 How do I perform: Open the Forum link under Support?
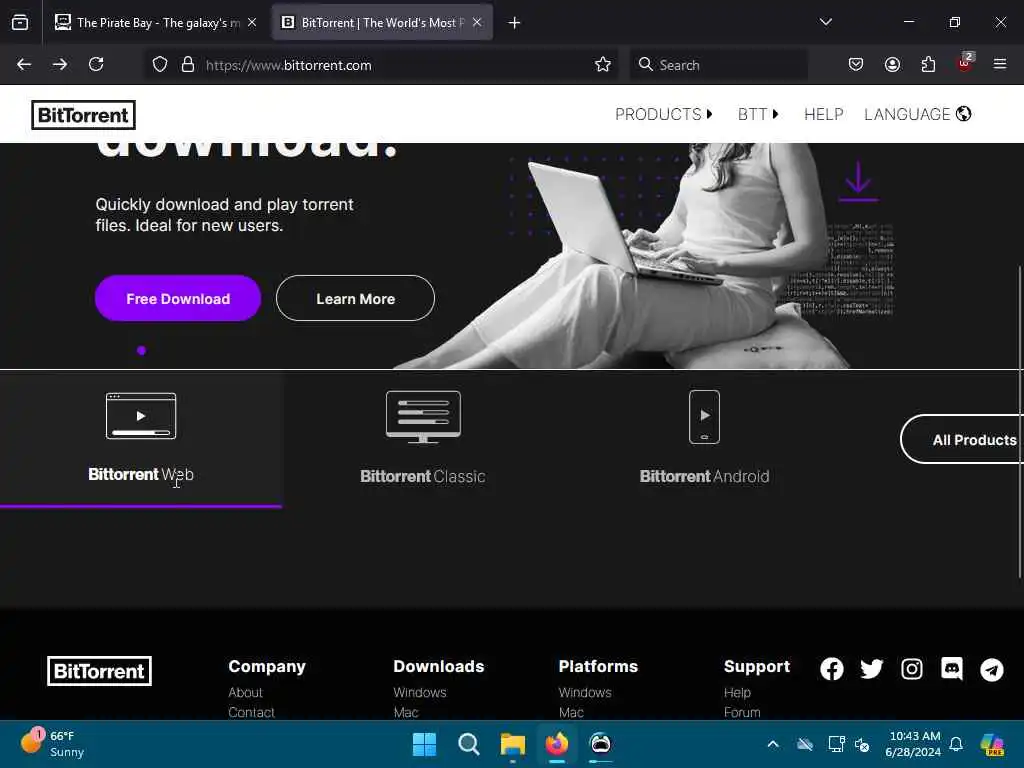coord(742,712)
